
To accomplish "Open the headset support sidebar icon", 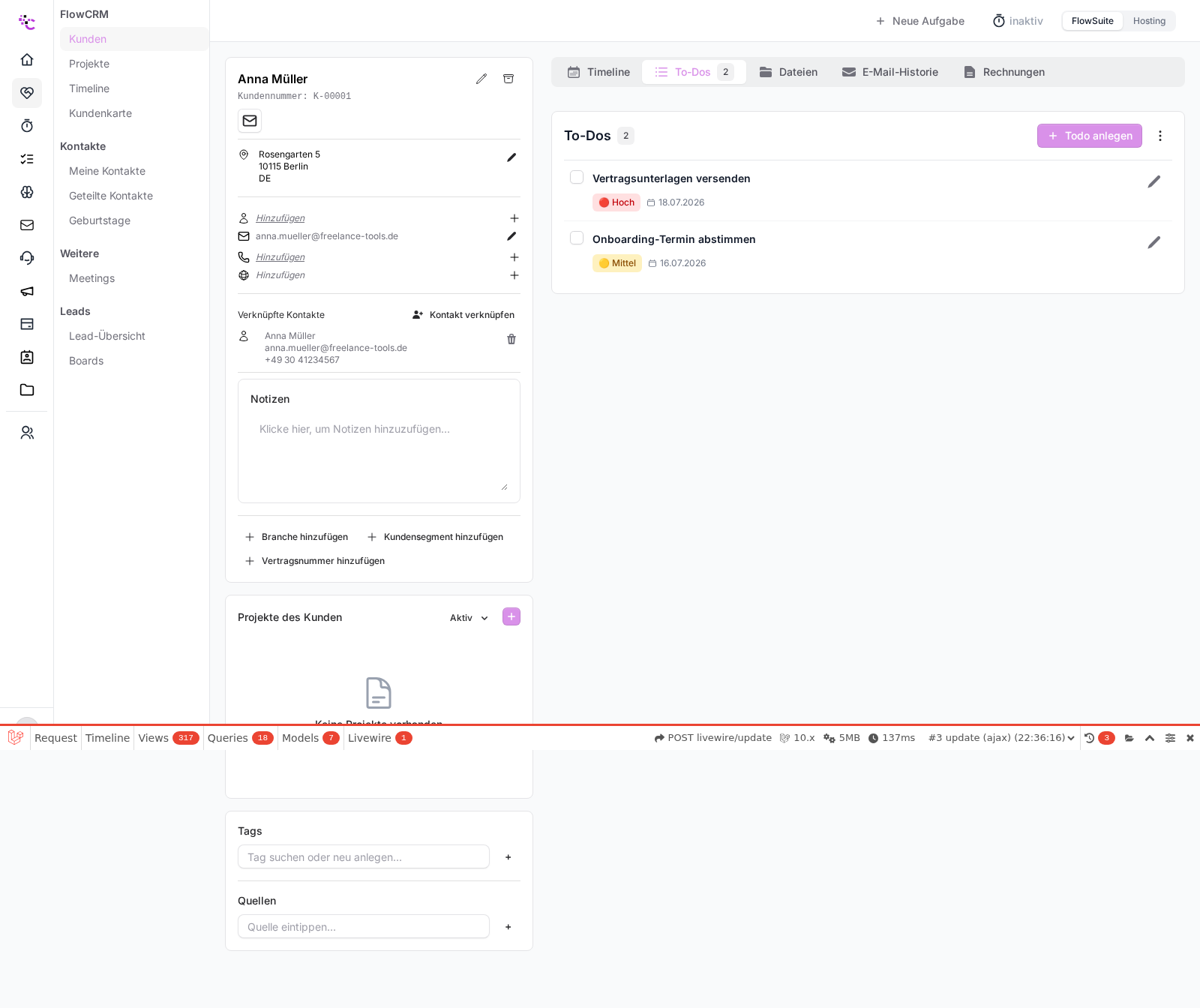I will coord(27,258).
